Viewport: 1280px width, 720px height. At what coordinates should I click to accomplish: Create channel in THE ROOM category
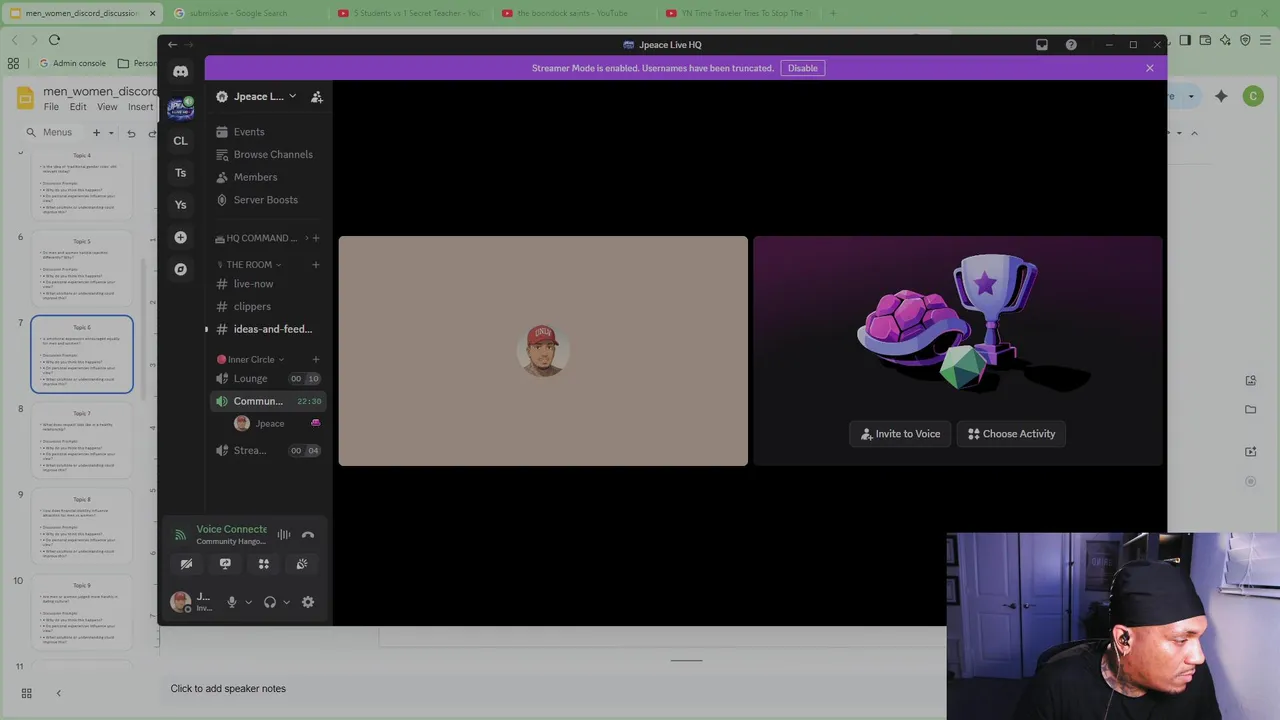316,264
